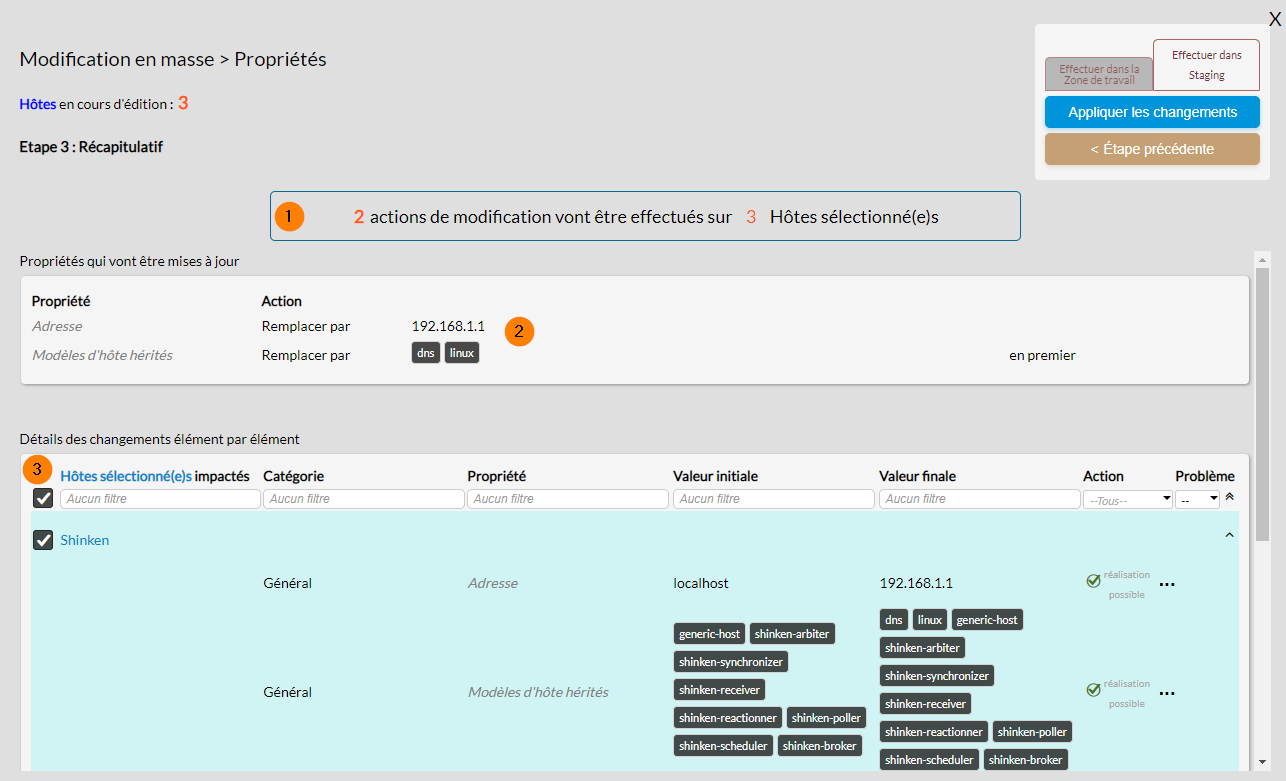This screenshot has width=1286, height=781.
Task: Click the vertical scrollbar on the right
Action: click(x=1262, y=400)
